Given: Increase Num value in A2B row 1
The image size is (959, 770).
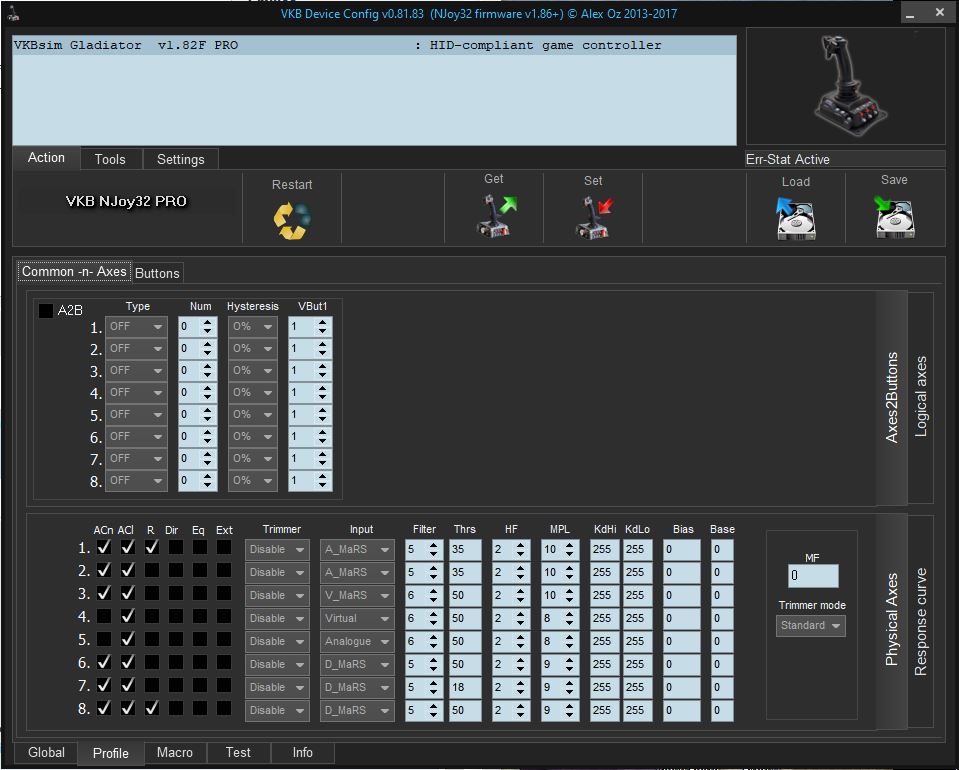Looking at the screenshot, I should [x=207, y=322].
